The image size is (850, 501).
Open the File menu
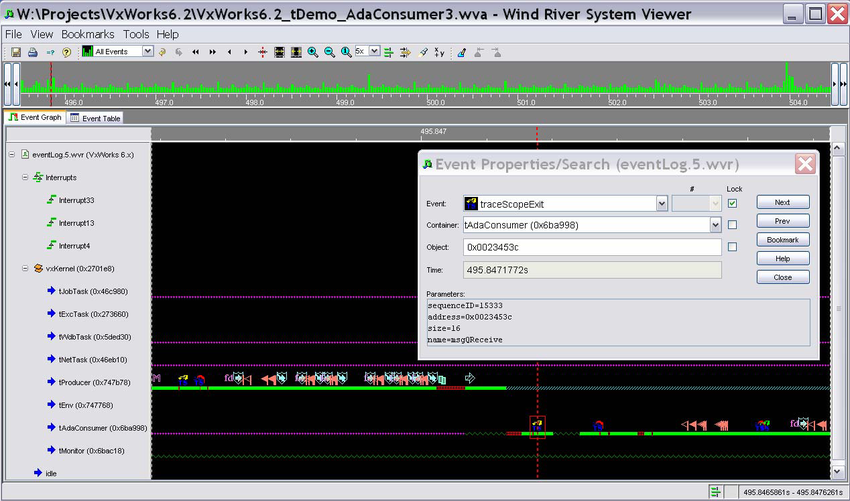pyautogui.click(x=14, y=34)
